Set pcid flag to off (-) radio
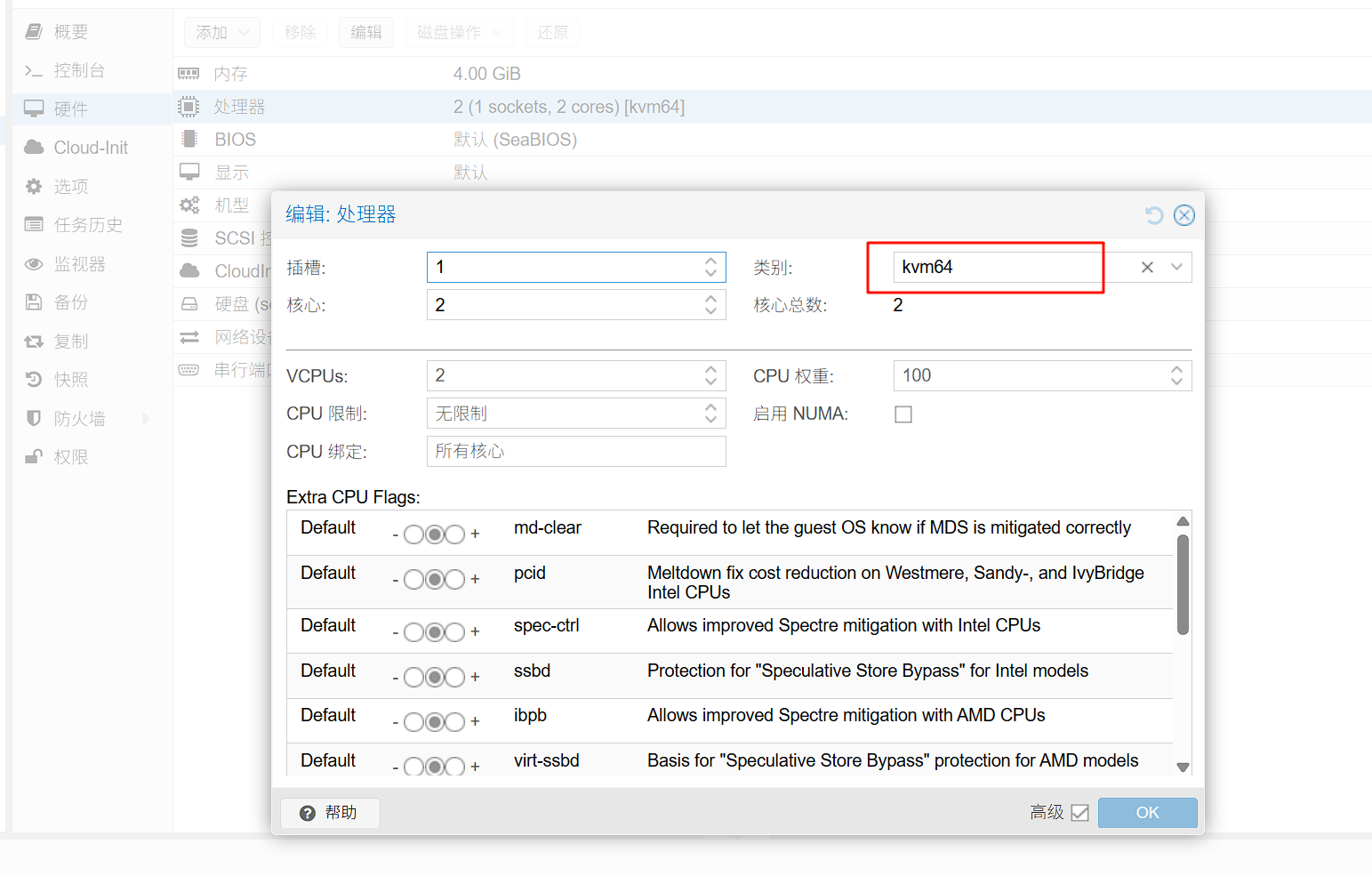The height and width of the screenshot is (876, 1372). pyautogui.click(x=413, y=580)
